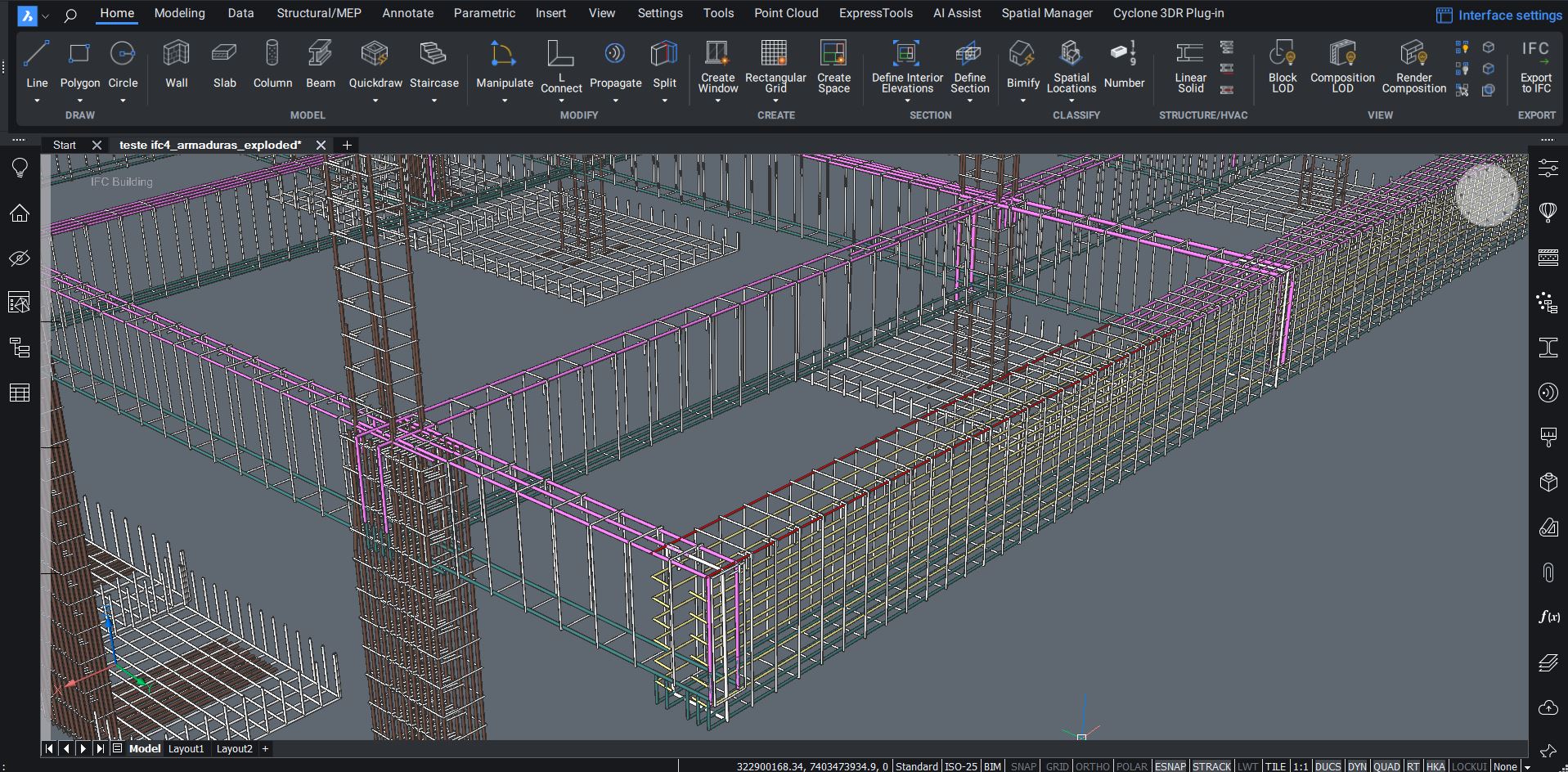Expand the Quickdraw dropdown arrow
This screenshot has width=1568, height=772.
(x=375, y=101)
